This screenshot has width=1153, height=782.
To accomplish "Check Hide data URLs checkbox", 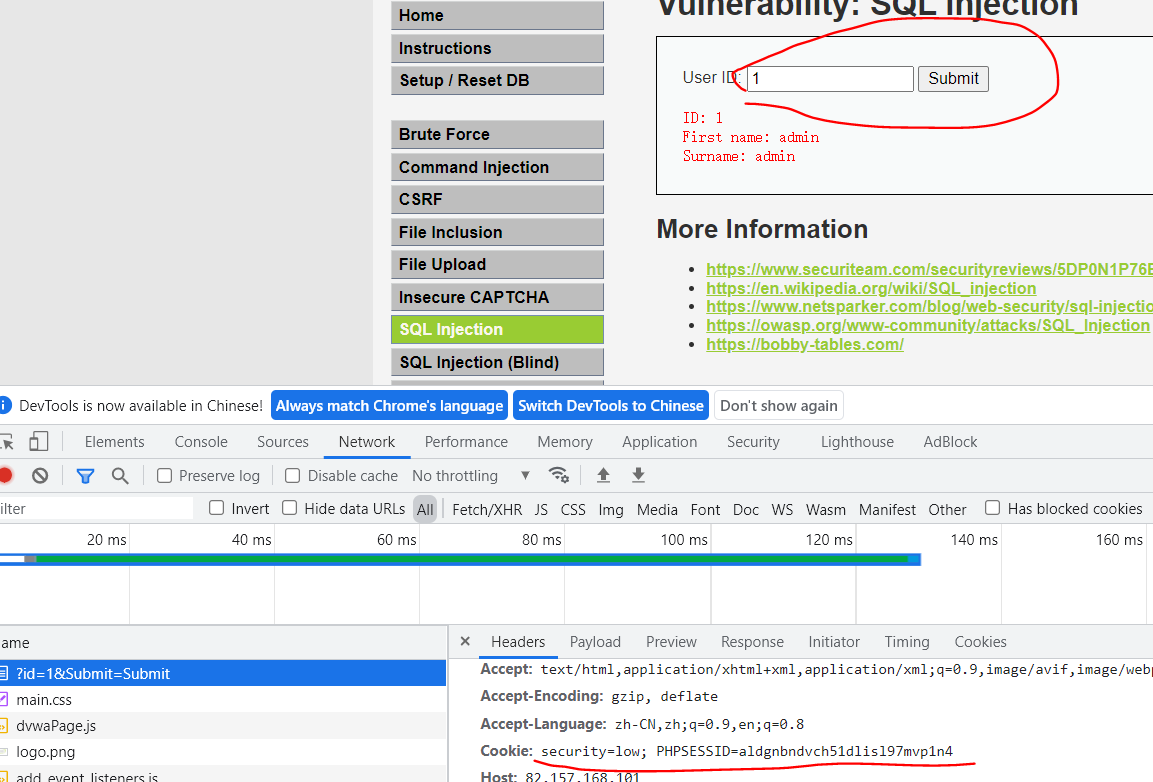I will tap(290, 508).
